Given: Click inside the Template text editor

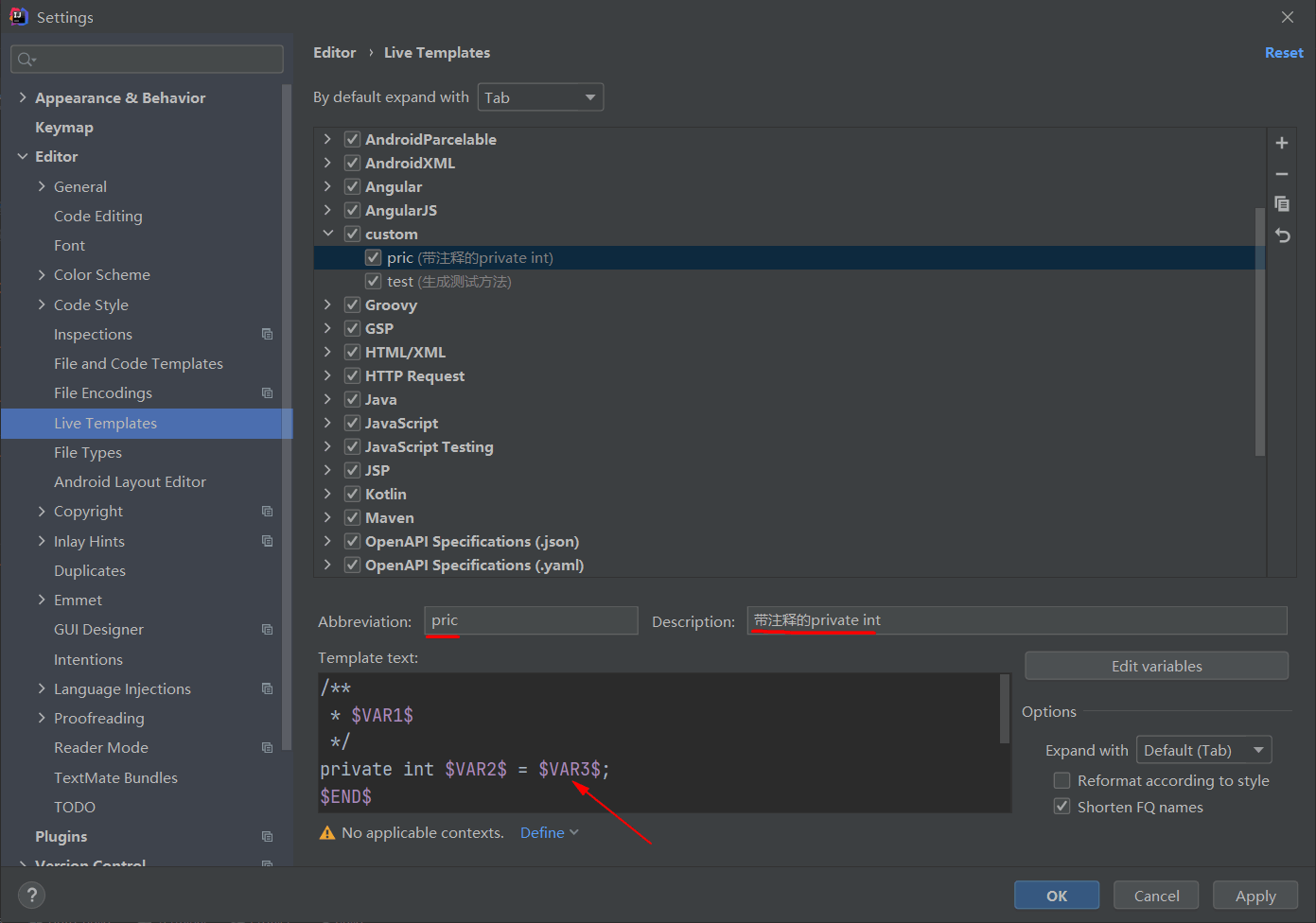Looking at the screenshot, I should click(659, 742).
